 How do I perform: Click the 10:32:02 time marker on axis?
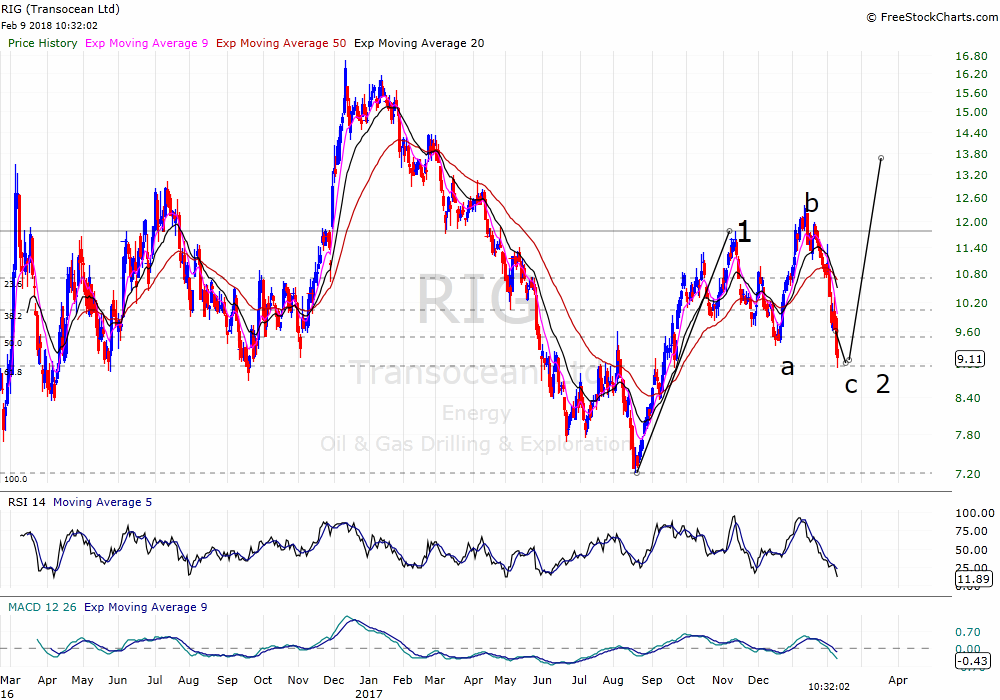tap(828, 687)
